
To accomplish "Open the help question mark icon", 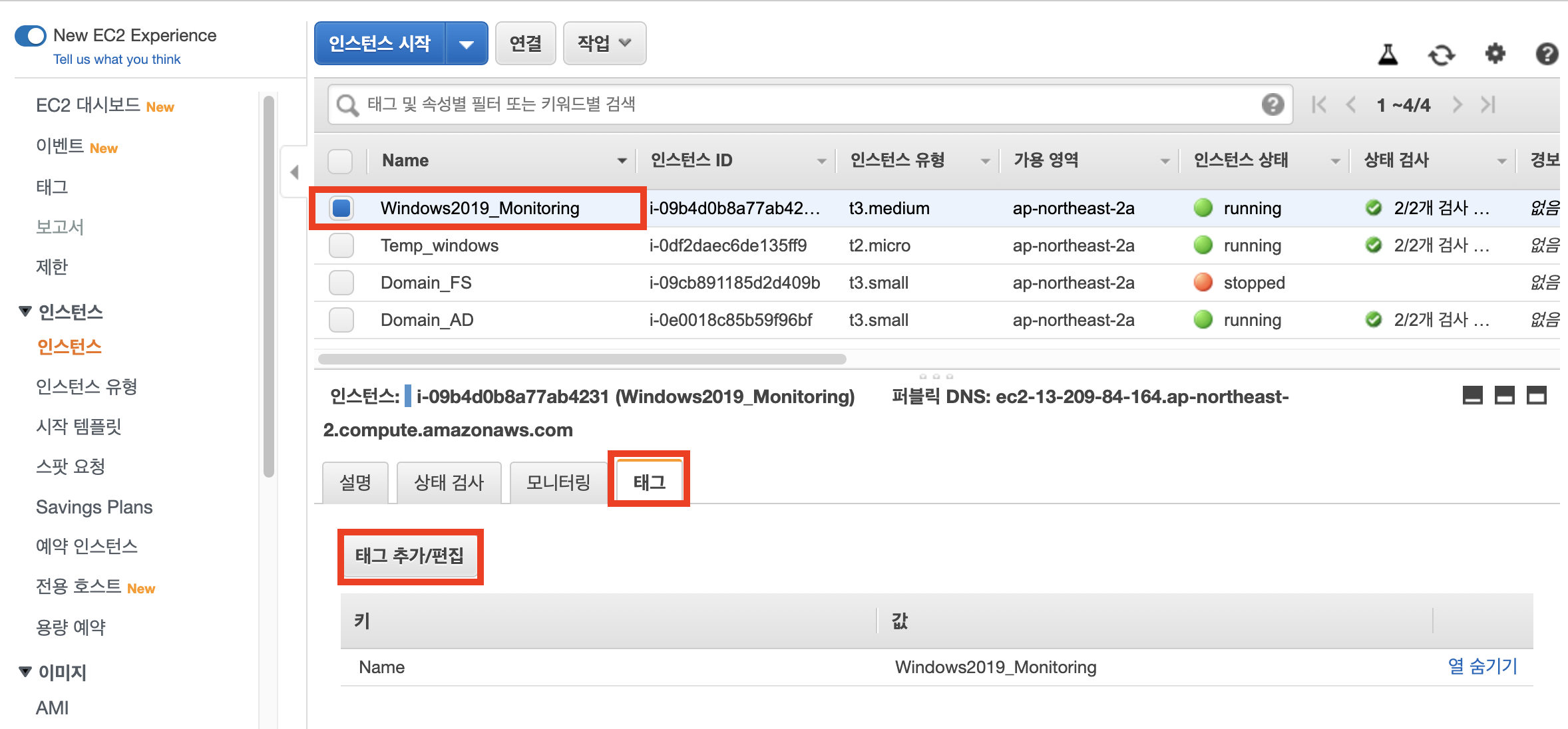I will click(1547, 54).
